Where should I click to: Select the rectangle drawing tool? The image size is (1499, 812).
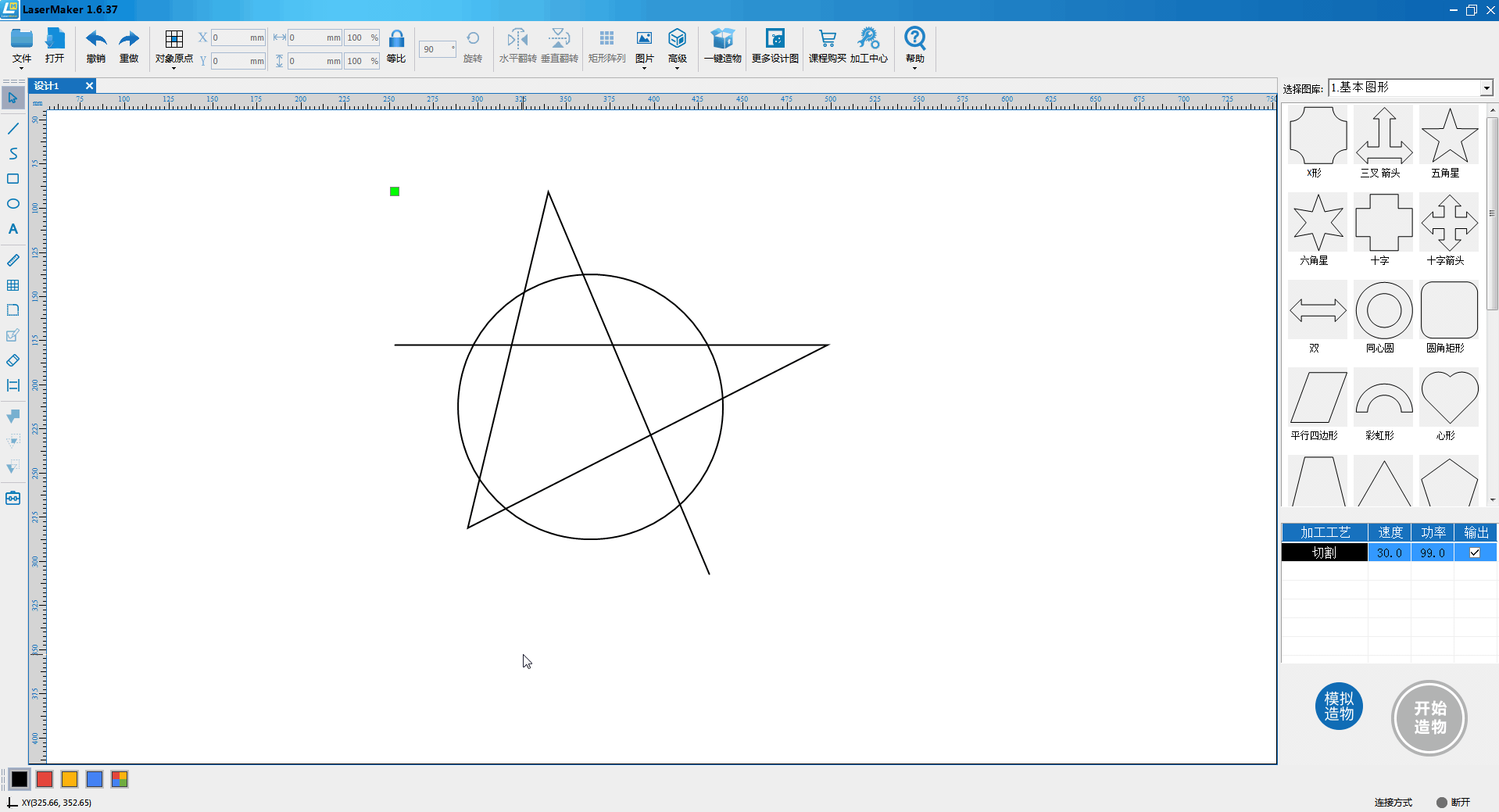[x=13, y=178]
